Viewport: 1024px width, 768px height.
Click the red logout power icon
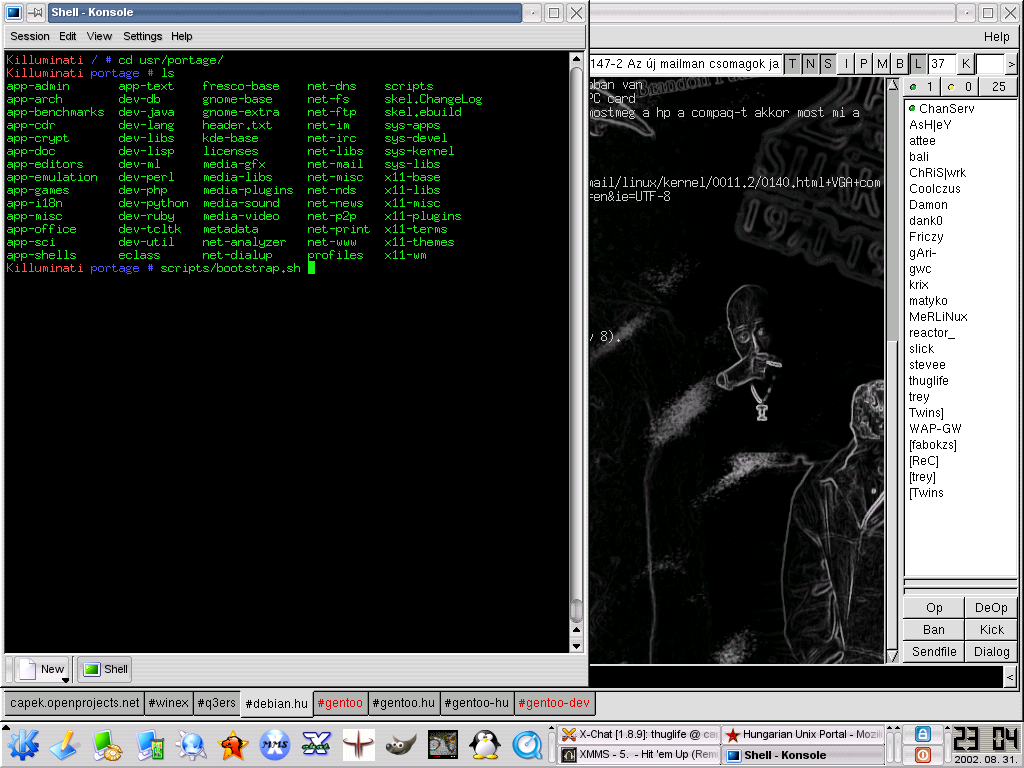click(922, 754)
